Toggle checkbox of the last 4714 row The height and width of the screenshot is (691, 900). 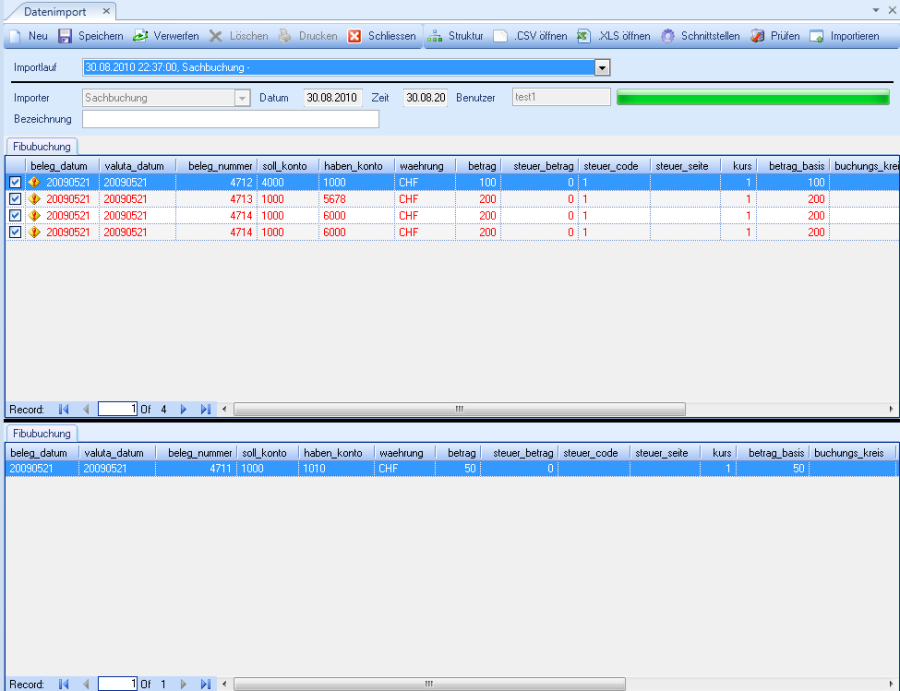pyautogui.click(x=15, y=232)
